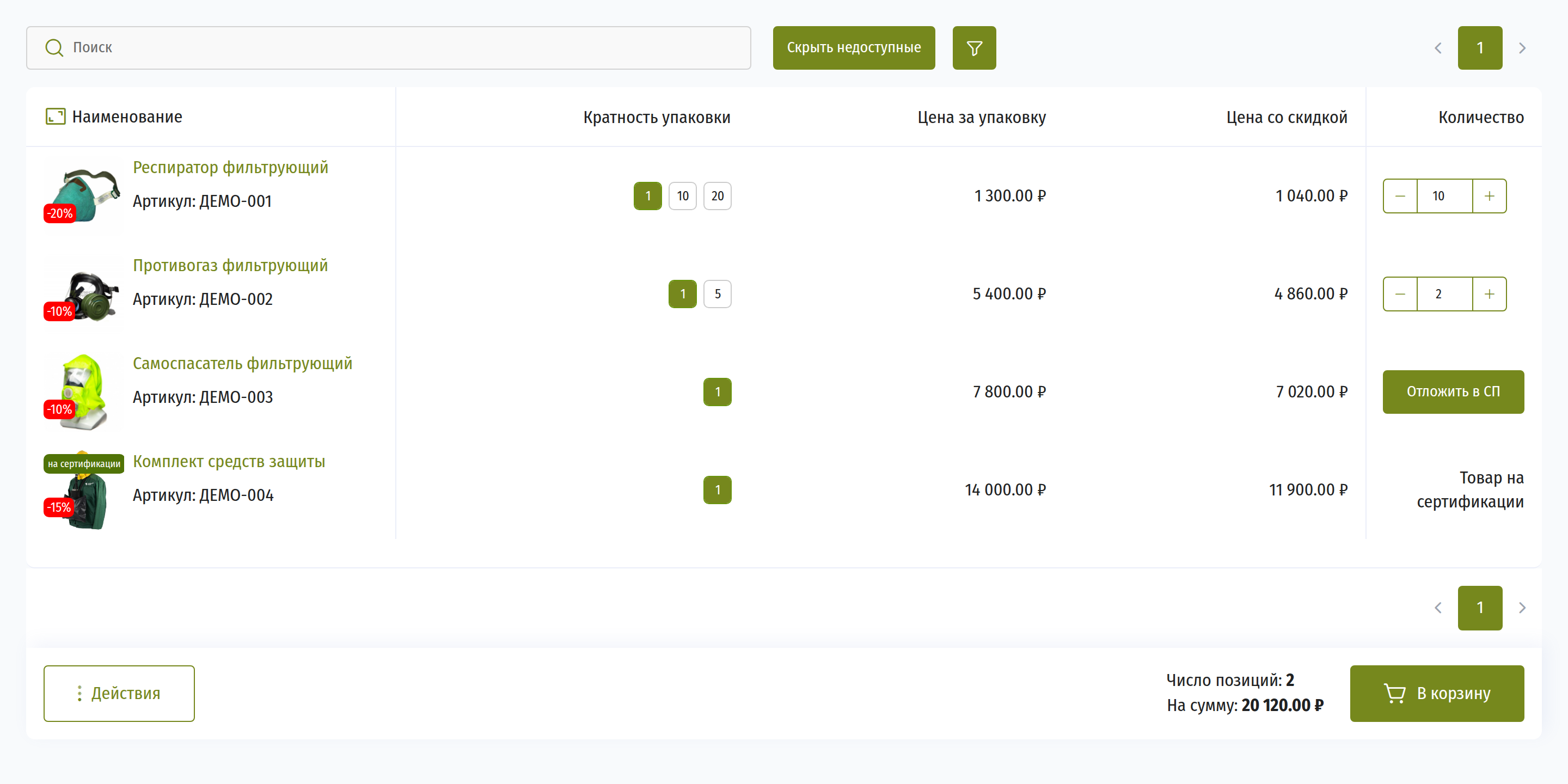Select pack multiple 5 for Противогаз

(717, 294)
